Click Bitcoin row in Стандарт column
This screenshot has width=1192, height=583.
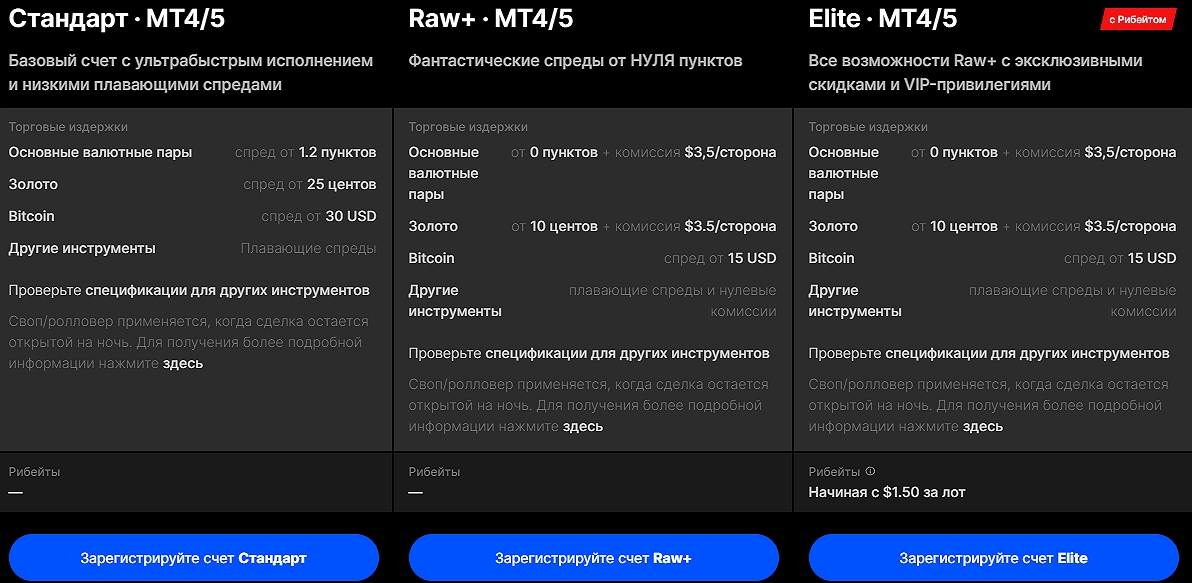point(192,217)
